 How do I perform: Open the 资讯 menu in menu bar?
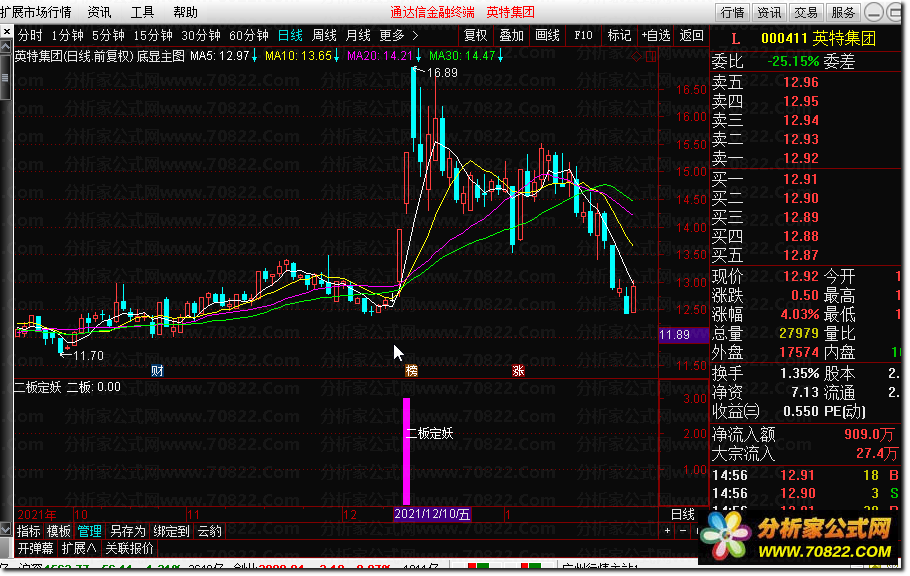(x=99, y=12)
